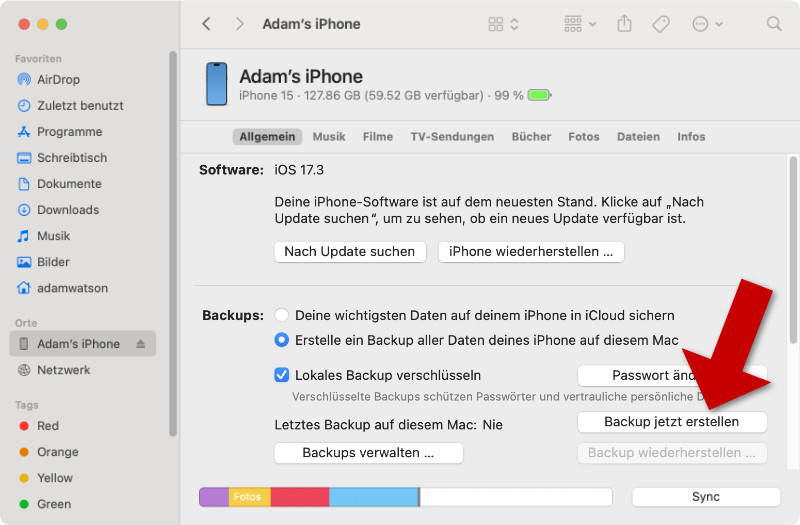Click the main pane vertical scrollbar
The image size is (800, 525).
(792, 250)
